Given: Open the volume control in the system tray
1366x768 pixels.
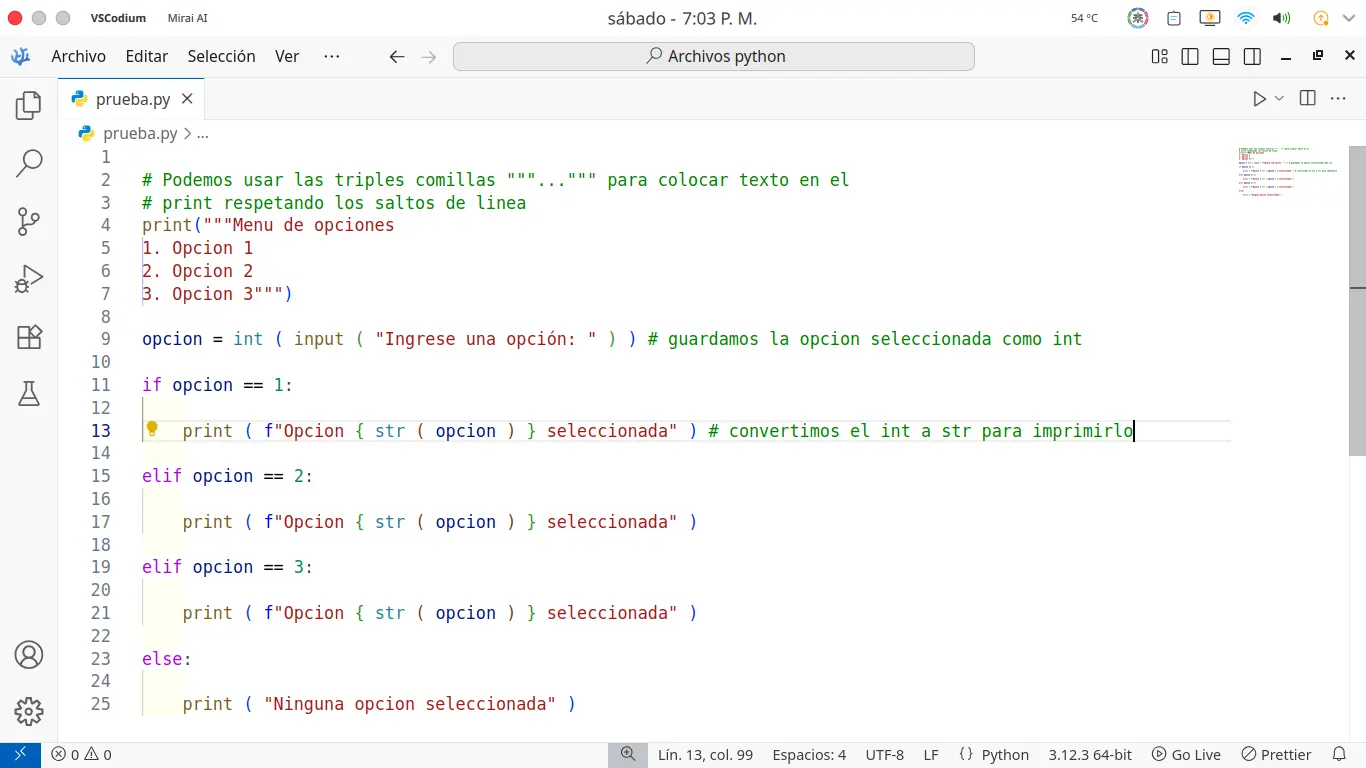Looking at the screenshot, I should click(x=1281, y=18).
